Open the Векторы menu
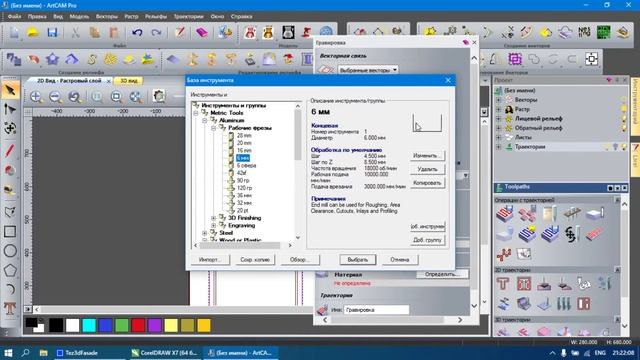The height and width of the screenshot is (360, 640). pyautogui.click(x=107, y=17)
